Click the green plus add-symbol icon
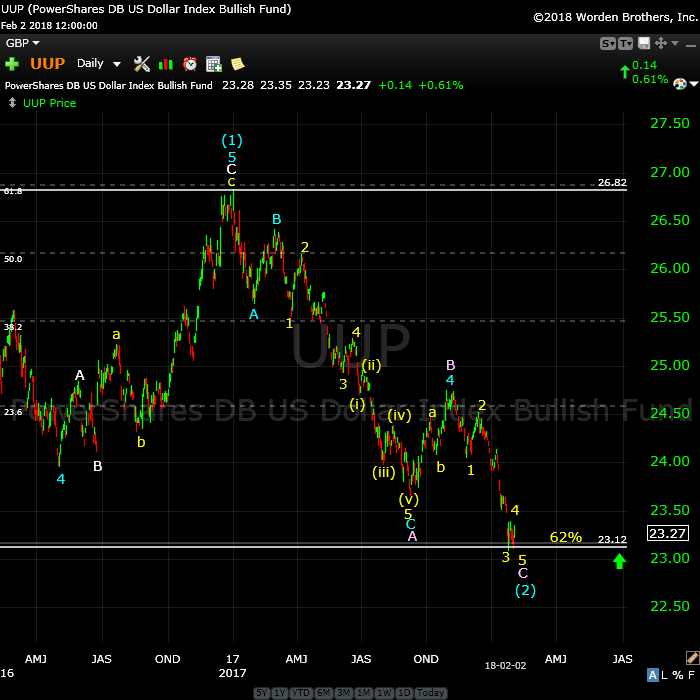This screenshot has height=700, width=700. (12, 64)
